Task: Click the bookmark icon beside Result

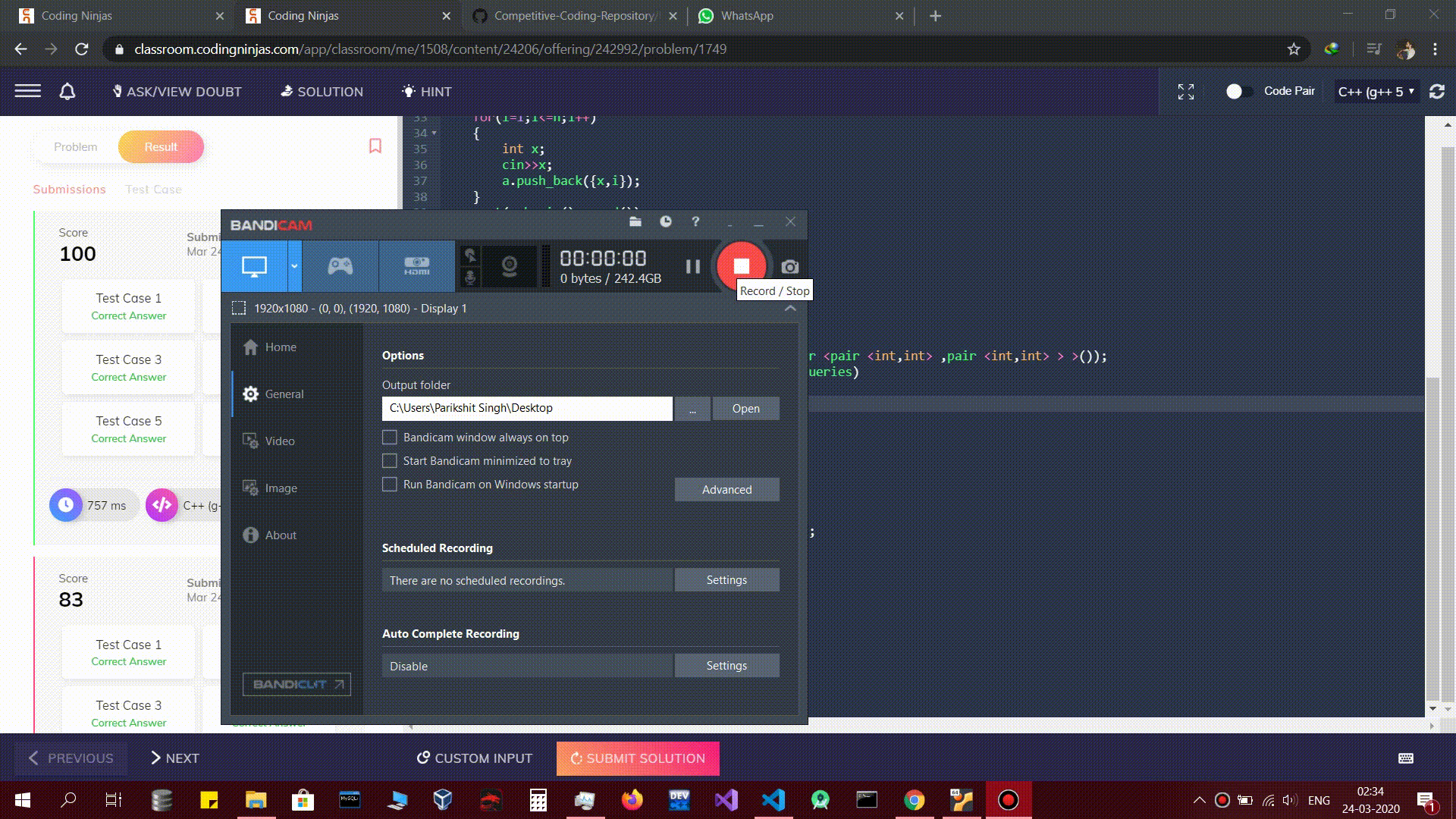Action: coord(375,146)
